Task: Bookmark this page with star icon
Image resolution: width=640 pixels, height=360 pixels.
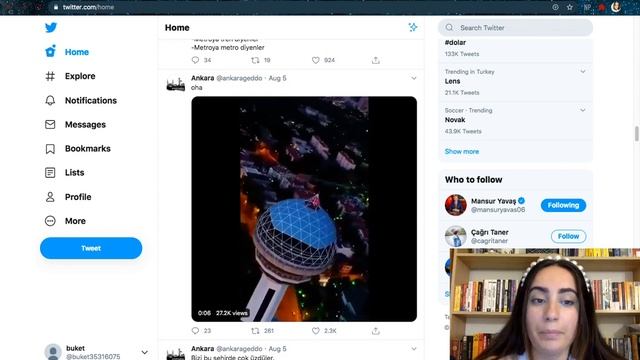Action: pos(569,7)
